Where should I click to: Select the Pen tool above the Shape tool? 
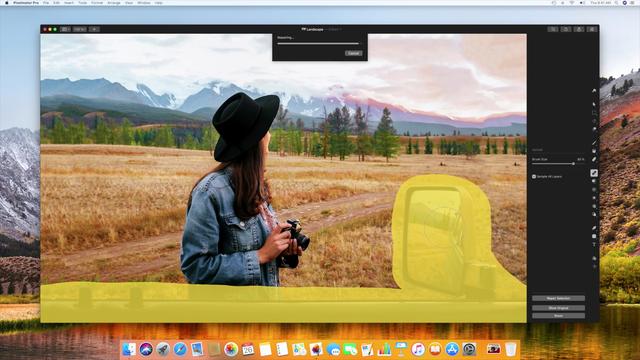coord(594,228)
